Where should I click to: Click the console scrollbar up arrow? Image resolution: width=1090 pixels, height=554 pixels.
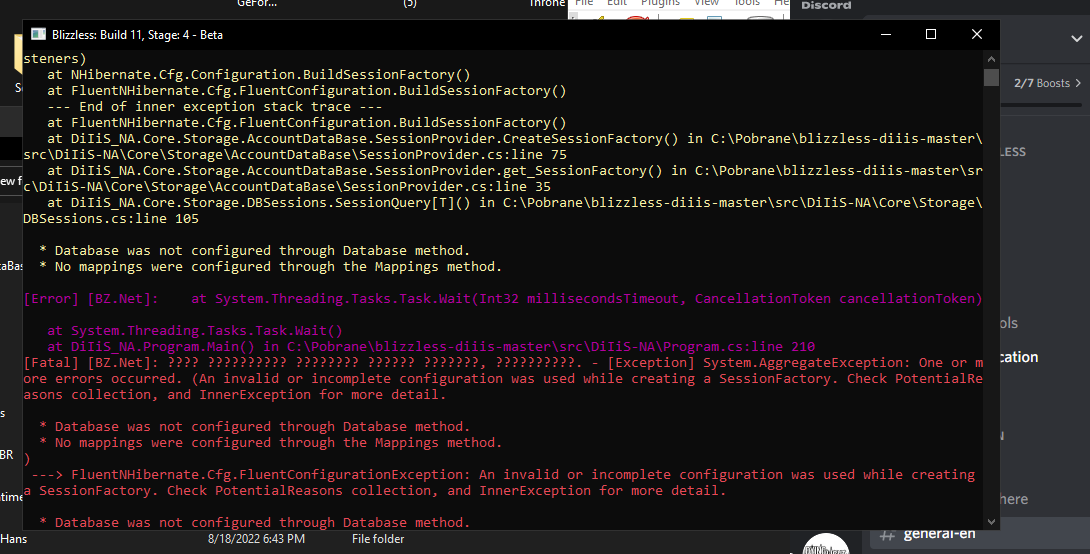pos(991,59)
